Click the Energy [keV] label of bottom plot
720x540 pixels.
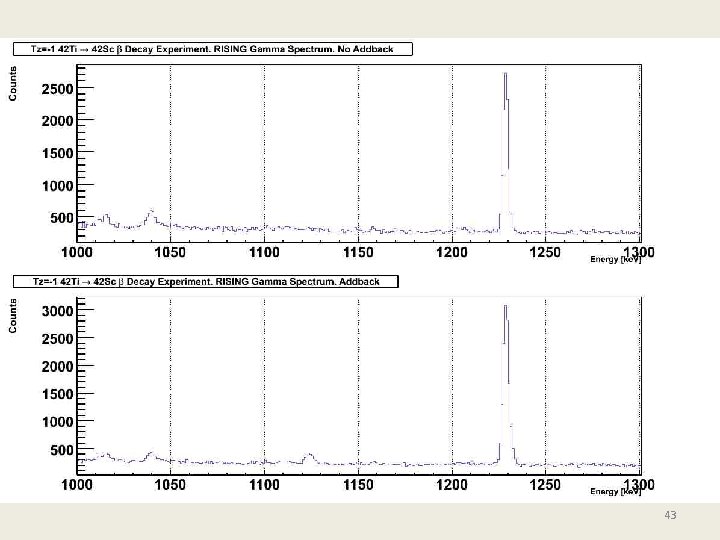tap(615, 492)
